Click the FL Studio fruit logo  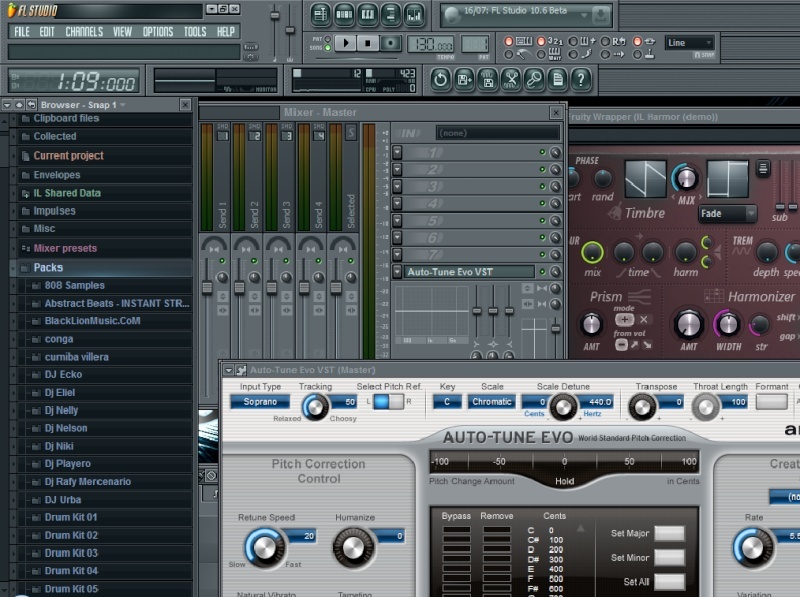(x=12, y=10)
